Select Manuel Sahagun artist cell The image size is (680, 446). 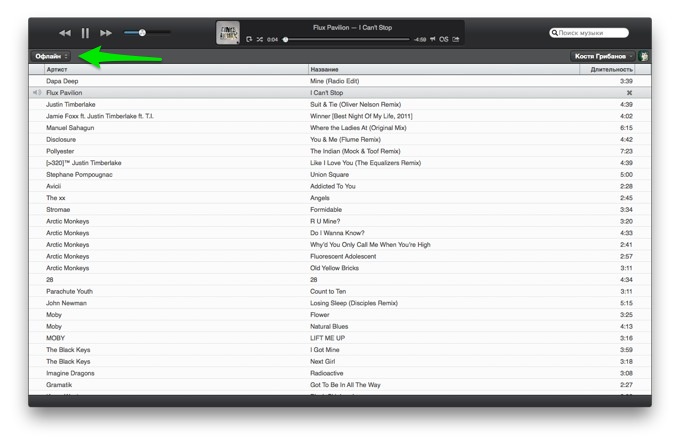[70, 128]
